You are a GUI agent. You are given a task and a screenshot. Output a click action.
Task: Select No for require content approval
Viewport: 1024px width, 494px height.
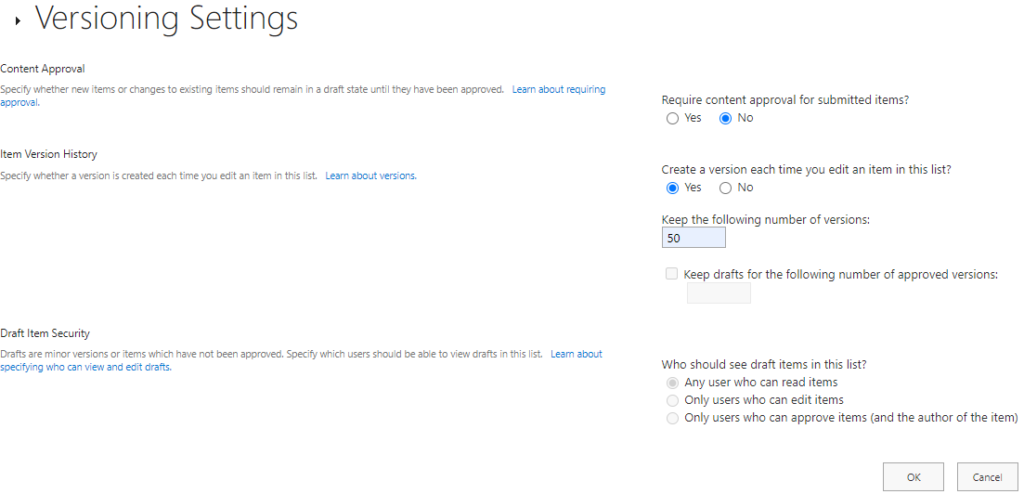click(726, 118)
